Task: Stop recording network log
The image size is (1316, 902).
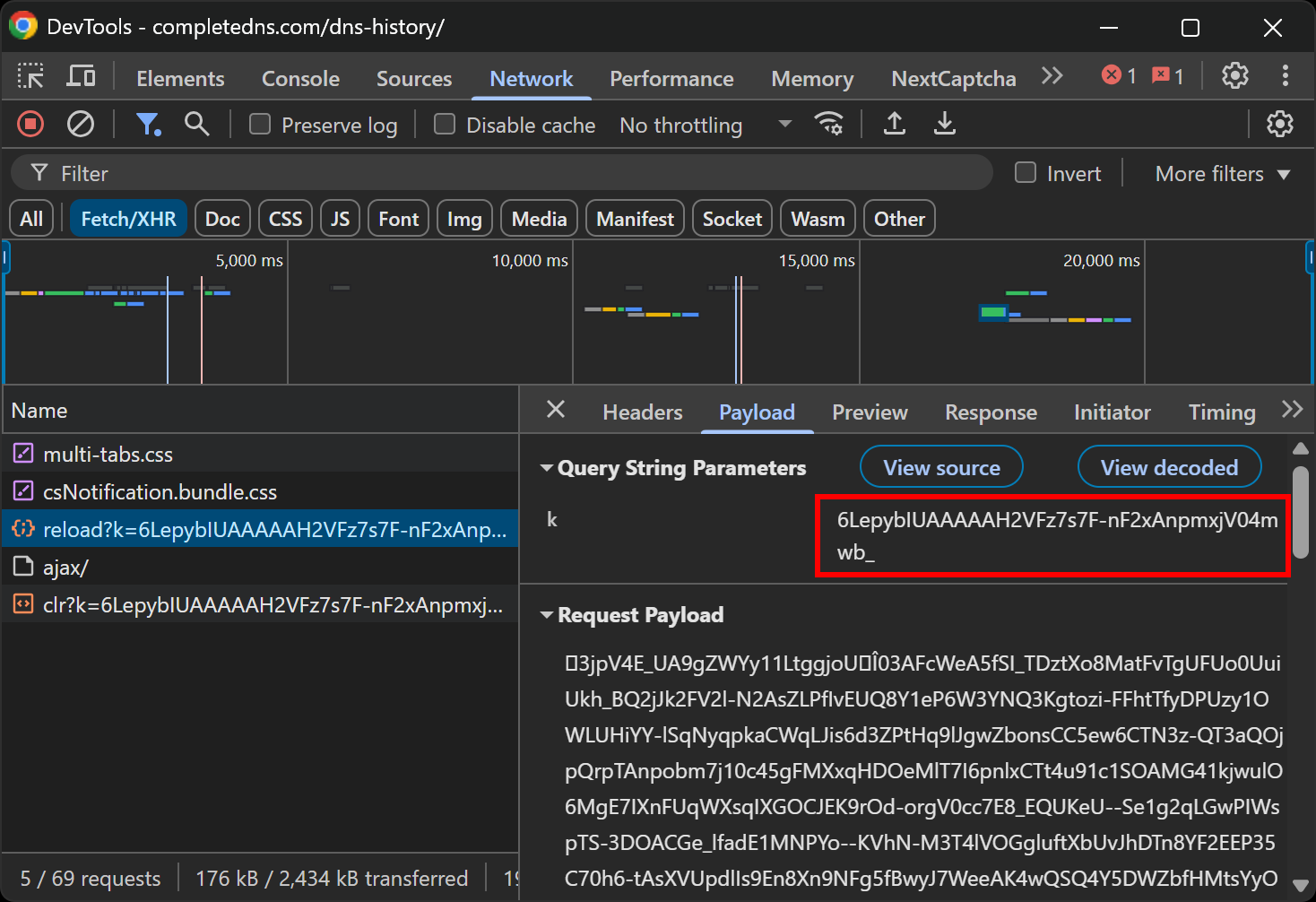Action: click(30, 124)
